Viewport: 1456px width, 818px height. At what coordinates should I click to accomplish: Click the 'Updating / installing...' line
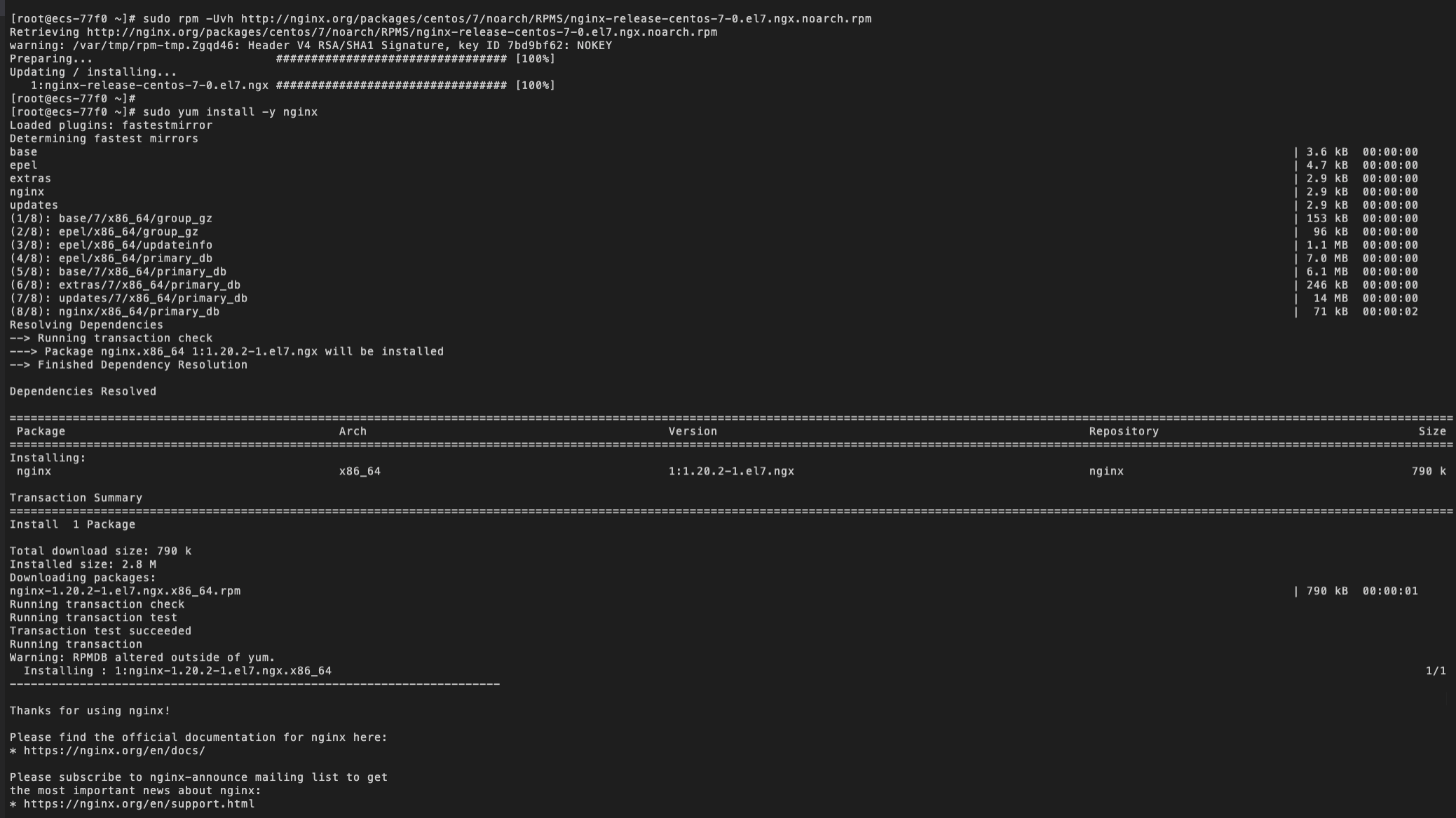click(x=93, y=72)
